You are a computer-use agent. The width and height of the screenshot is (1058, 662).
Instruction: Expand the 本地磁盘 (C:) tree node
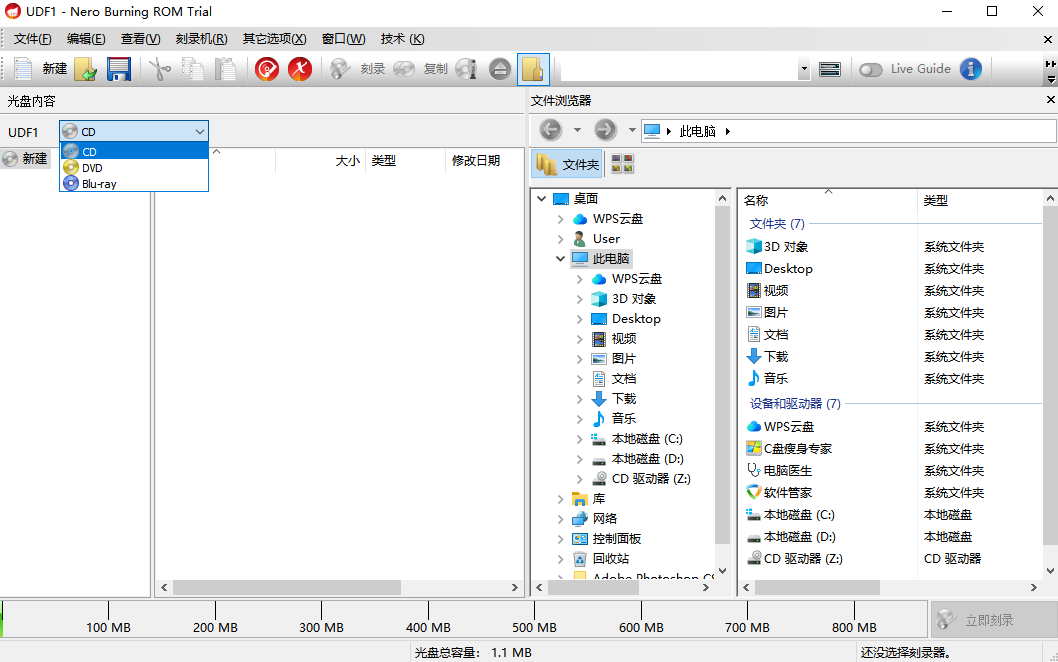tap(580, 439)
